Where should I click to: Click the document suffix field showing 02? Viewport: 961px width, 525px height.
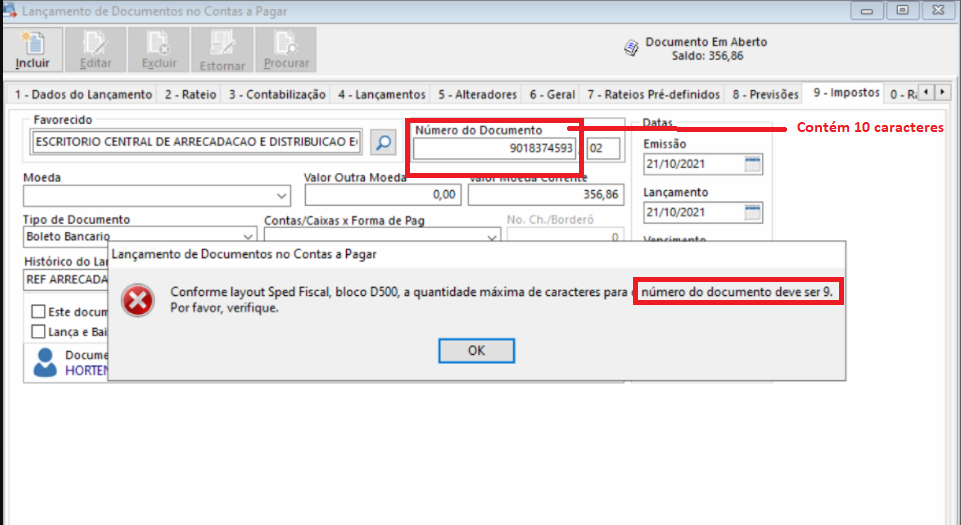pos(603,148)
